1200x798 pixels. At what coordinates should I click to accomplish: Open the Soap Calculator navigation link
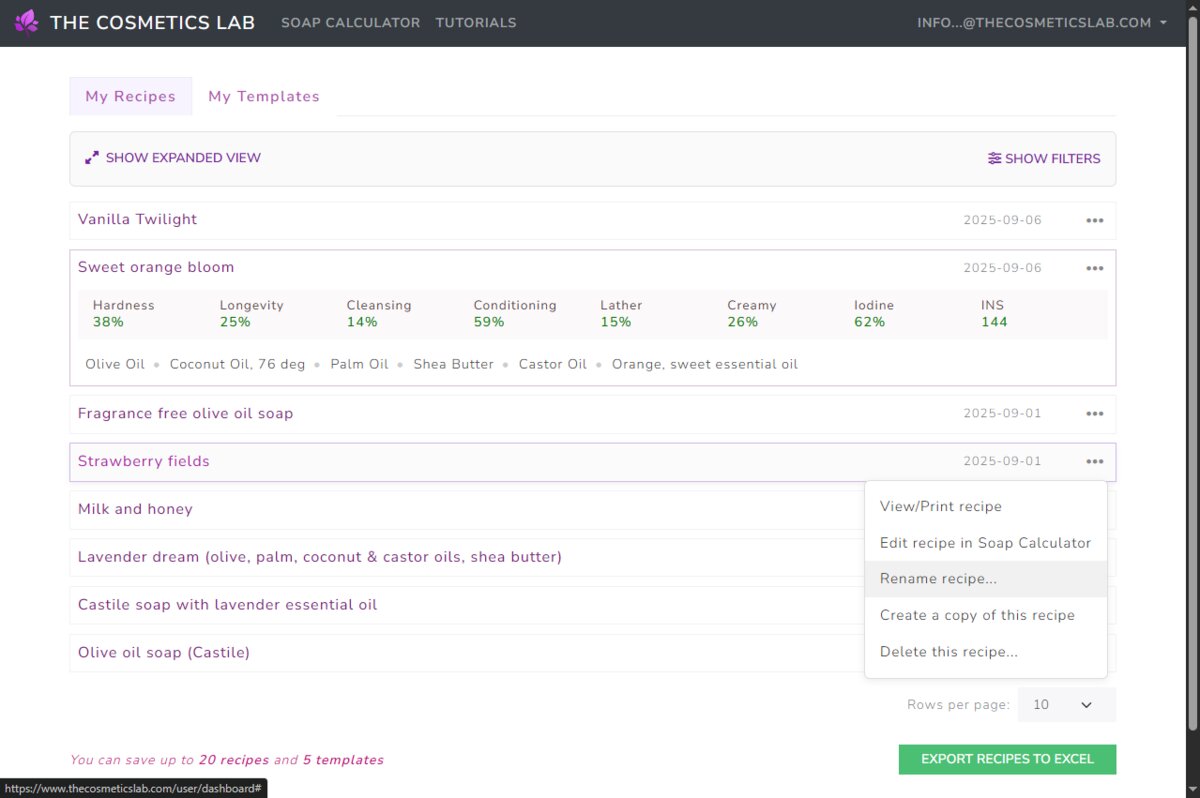(350, 22)
